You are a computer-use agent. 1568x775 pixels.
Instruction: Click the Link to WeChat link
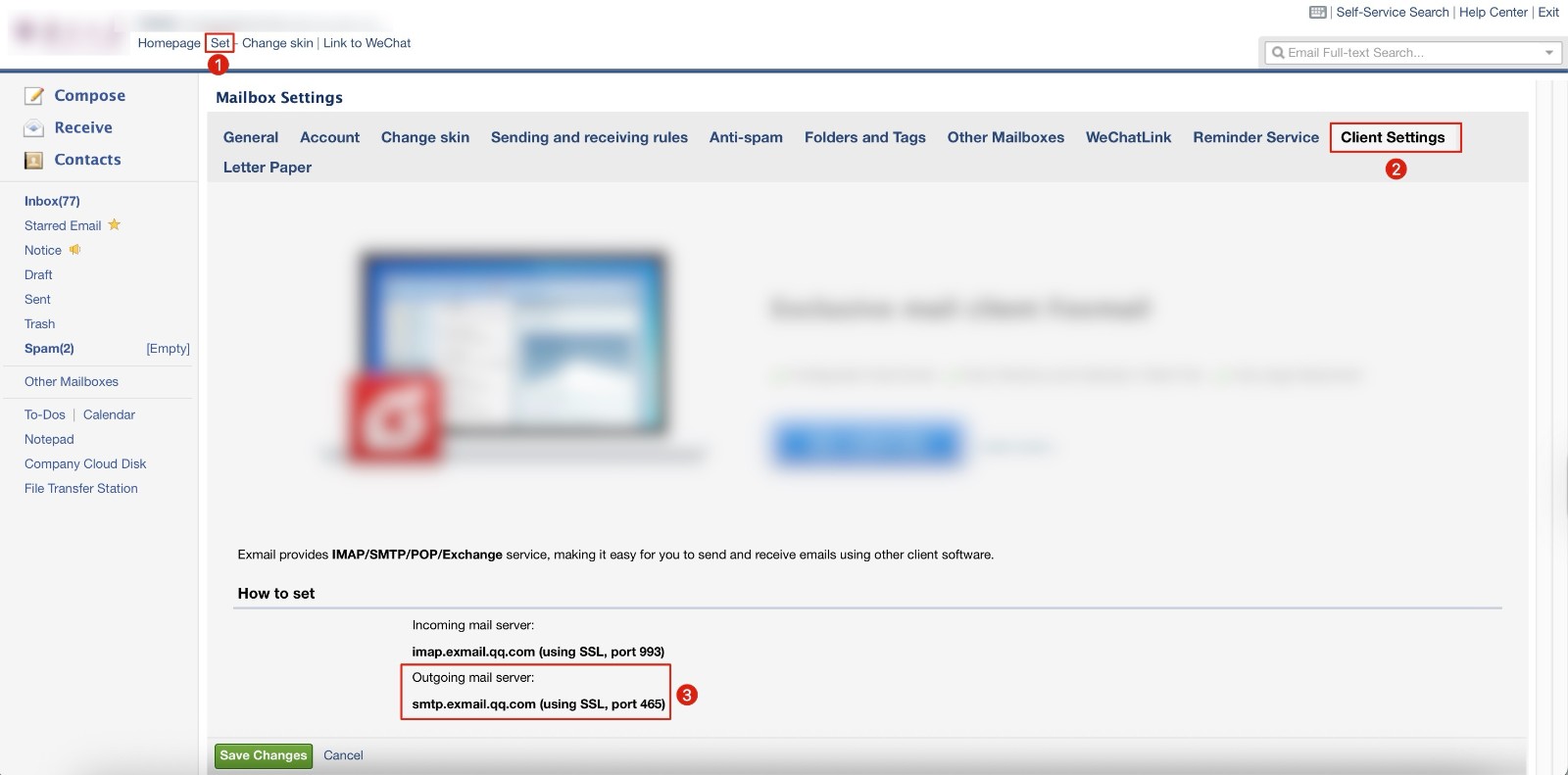[367, 43]
